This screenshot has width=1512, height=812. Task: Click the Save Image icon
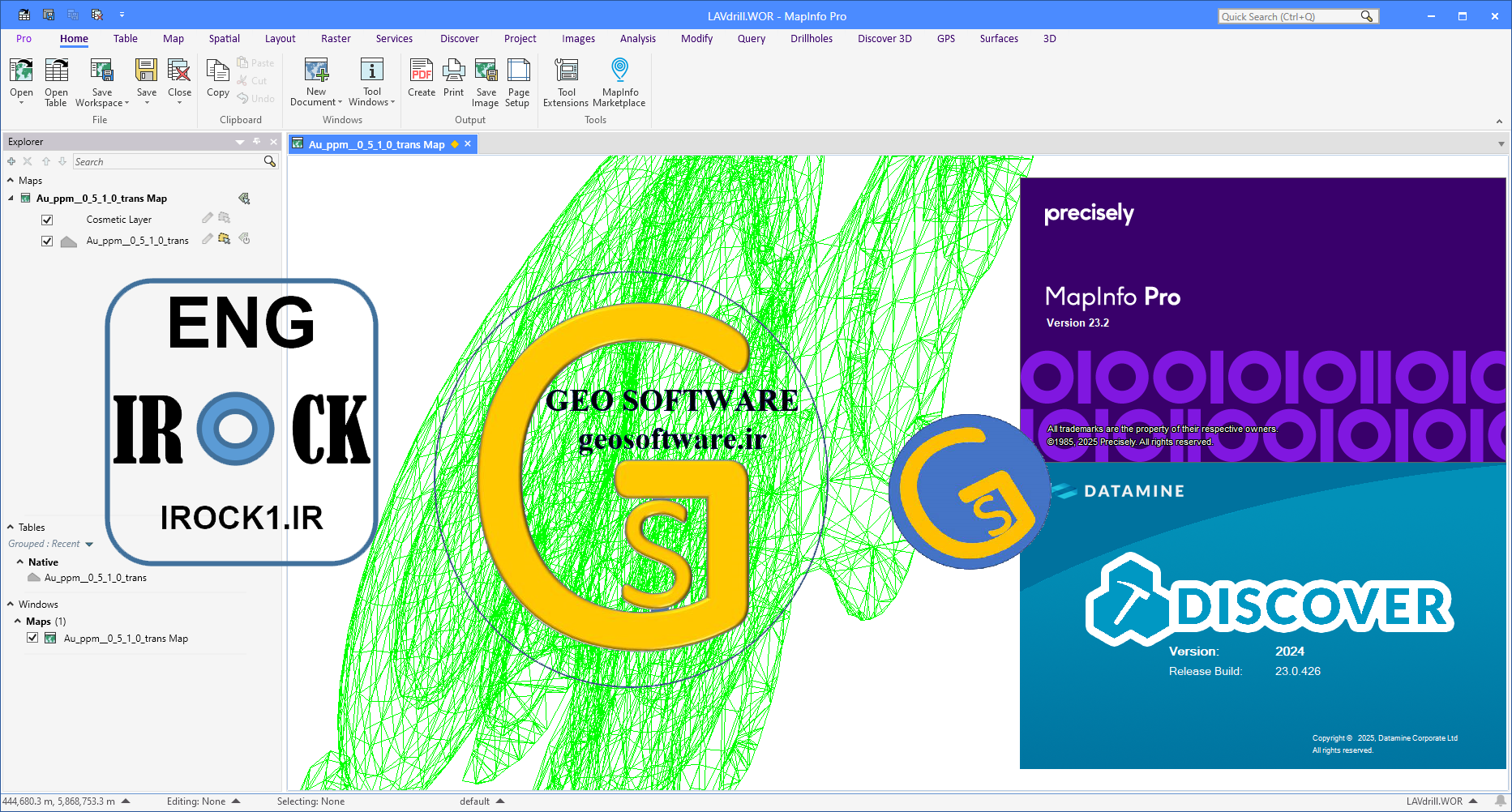click(x=486, y=71)
